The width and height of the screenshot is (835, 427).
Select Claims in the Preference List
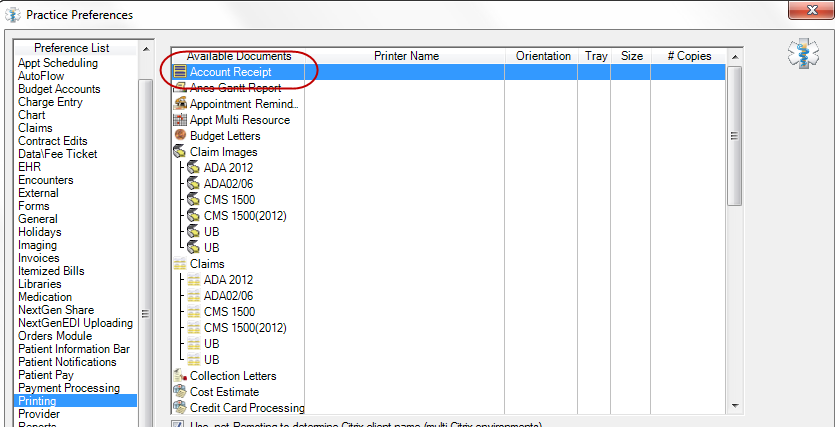click(35, 128)
